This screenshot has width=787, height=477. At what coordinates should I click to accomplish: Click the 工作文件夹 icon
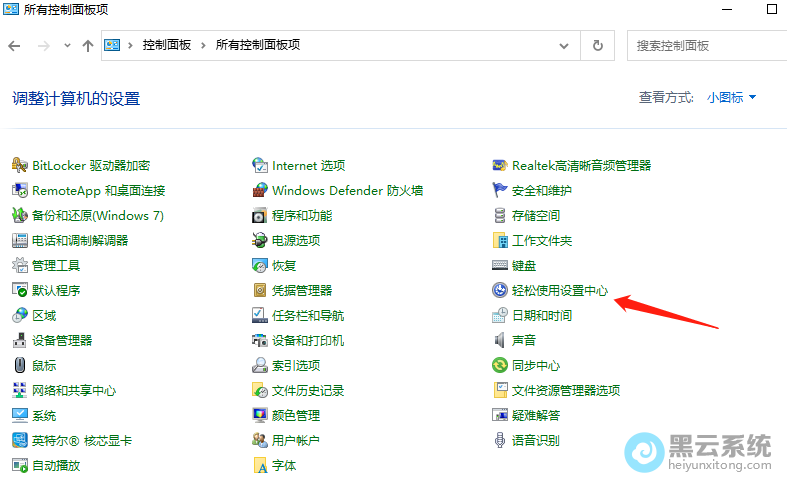pos(499,241)
